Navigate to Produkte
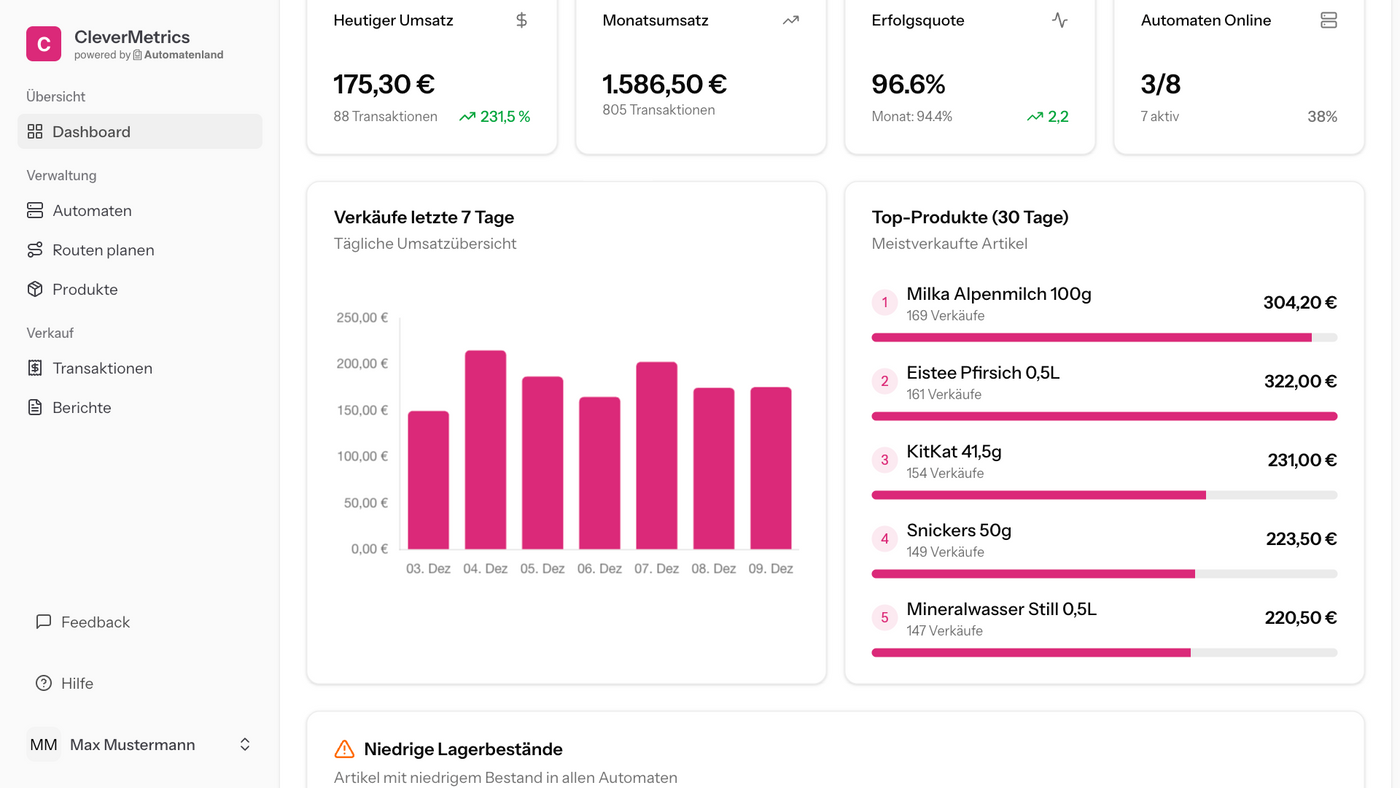 coord(140,289)
